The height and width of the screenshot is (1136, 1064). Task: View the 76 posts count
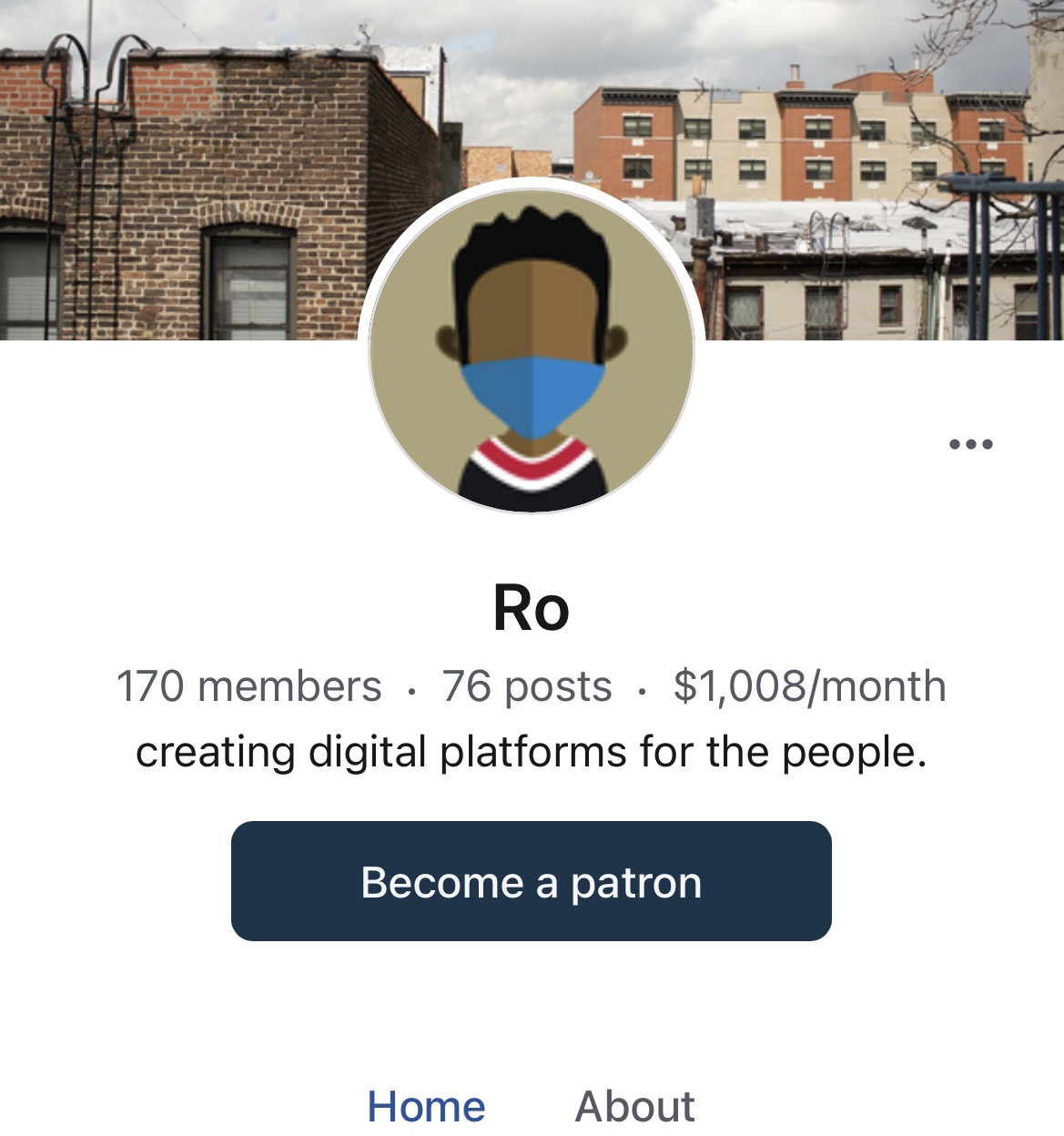pos(527,686)
